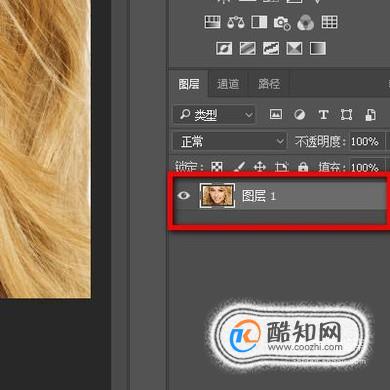Viewport: 390px width, 390px height.
Task: Add a Selective Color adjustment
Action: pyautogui.click(x=295, y=48)
